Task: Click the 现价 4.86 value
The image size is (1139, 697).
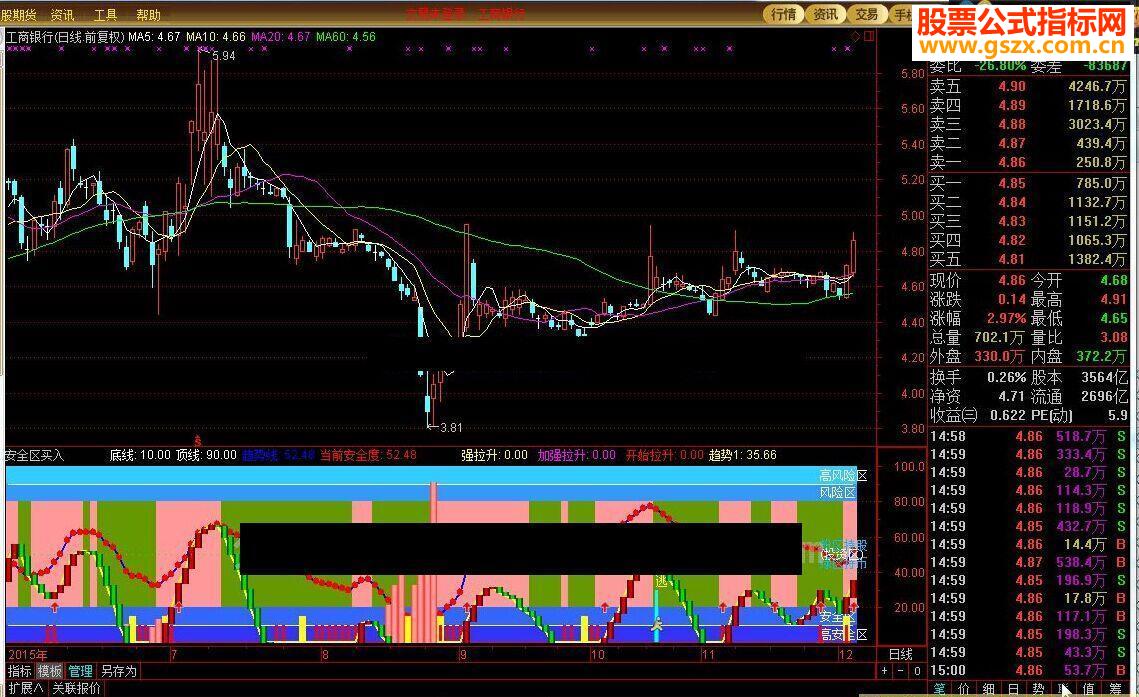Action: pos(1012,280)
